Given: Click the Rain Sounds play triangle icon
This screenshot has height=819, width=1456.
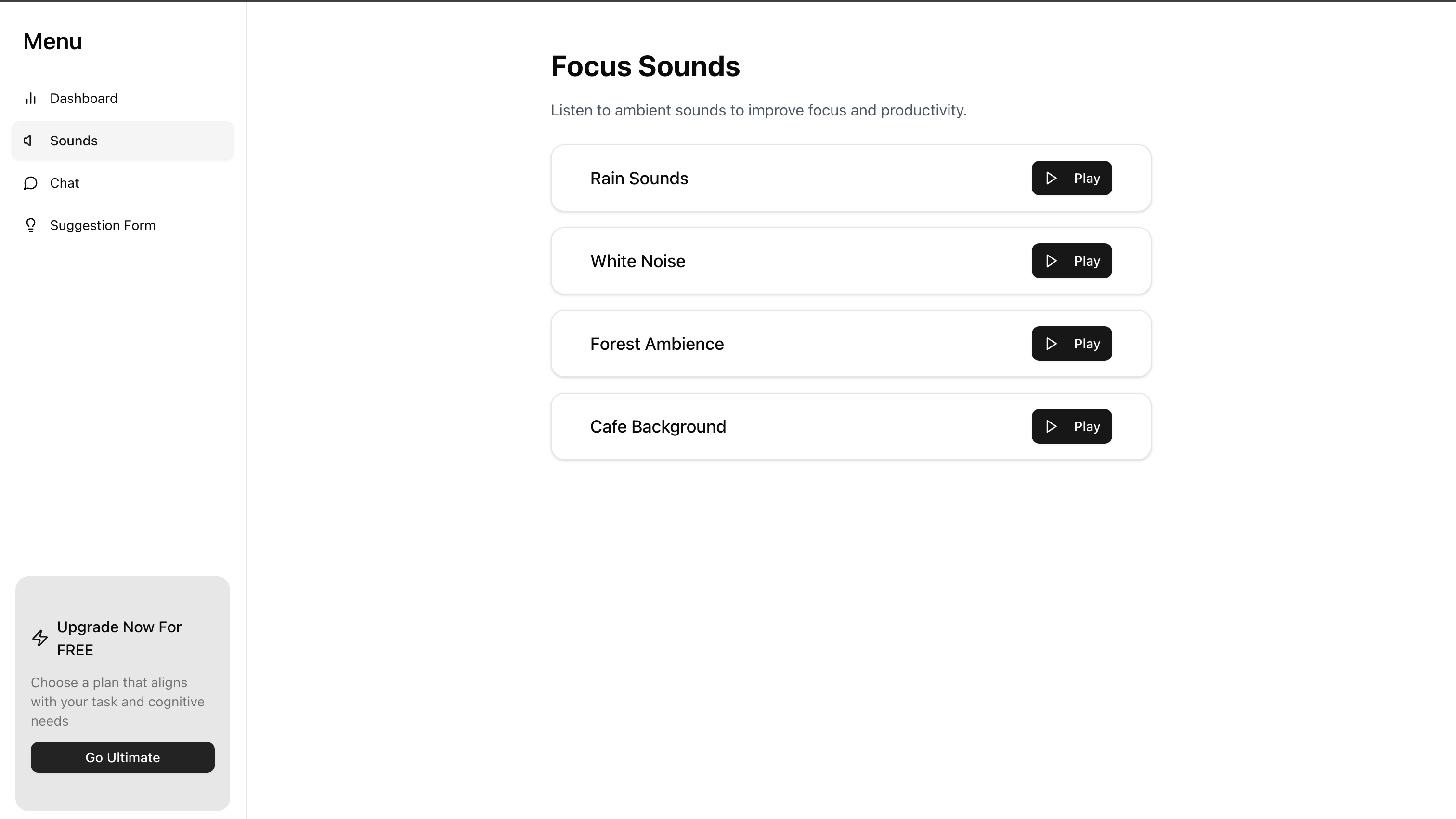Looking at the screenshot, I should [1051, 179].
